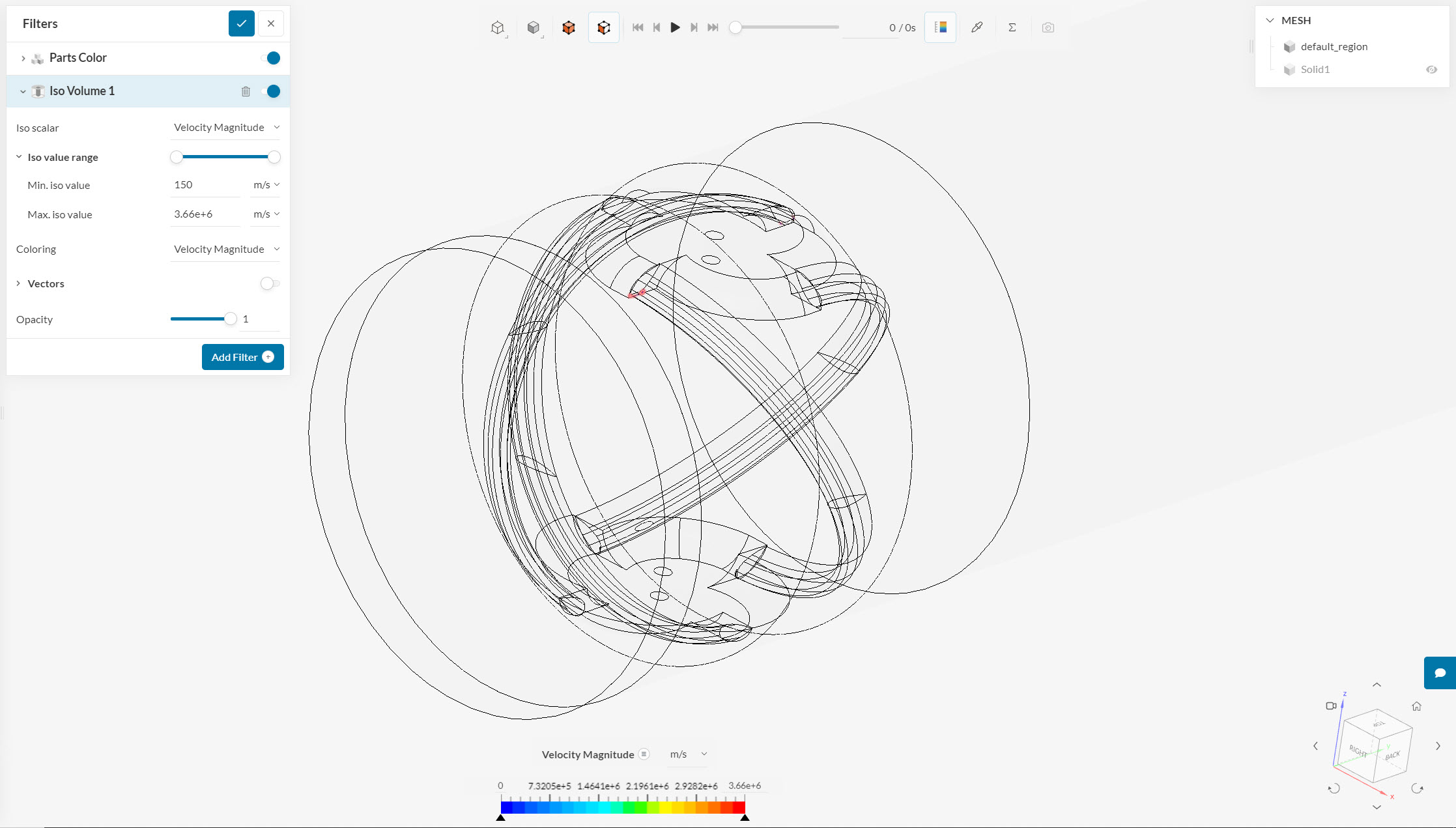Click the home view icon by the cube
Screen dimensions: 1456x828
[x=1416, y=706]
